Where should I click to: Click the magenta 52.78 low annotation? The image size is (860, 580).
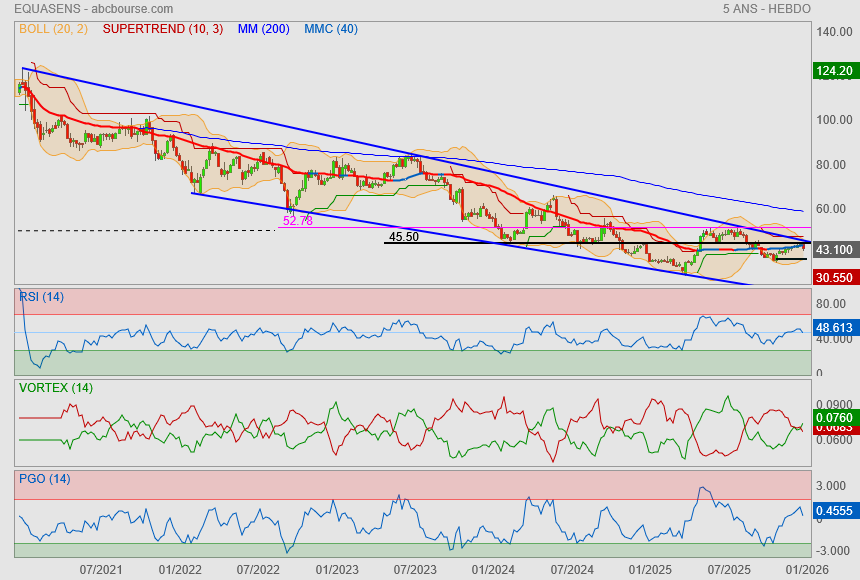298,221
